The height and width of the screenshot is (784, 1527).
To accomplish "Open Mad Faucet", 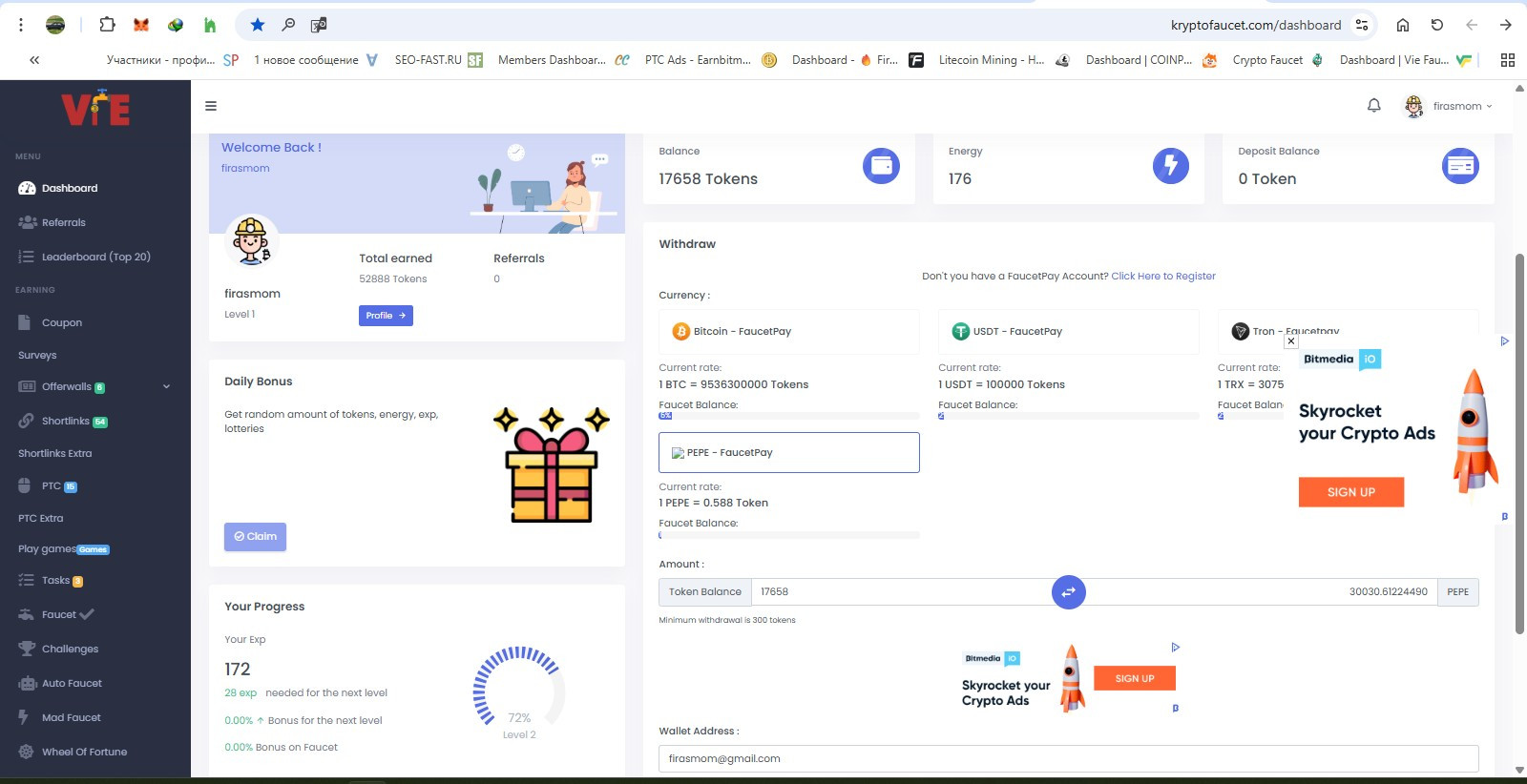I will [x=71, y=717].
